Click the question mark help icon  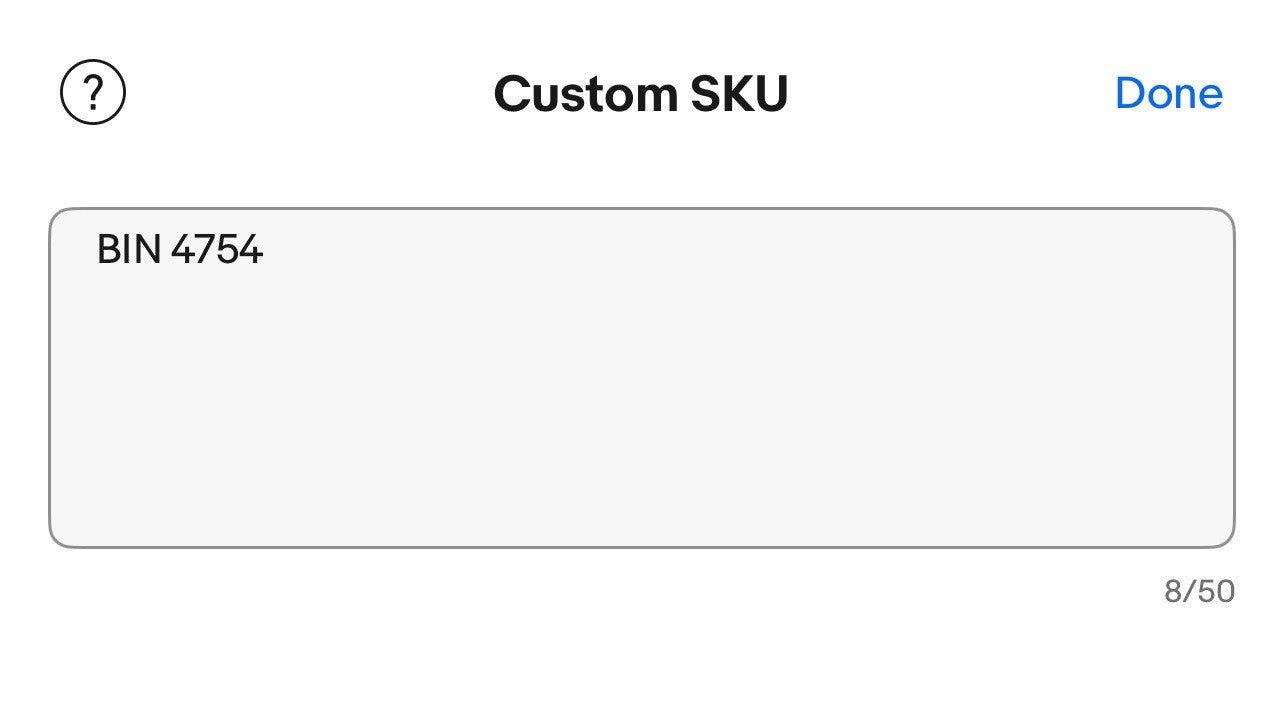[x=93, y=93]
